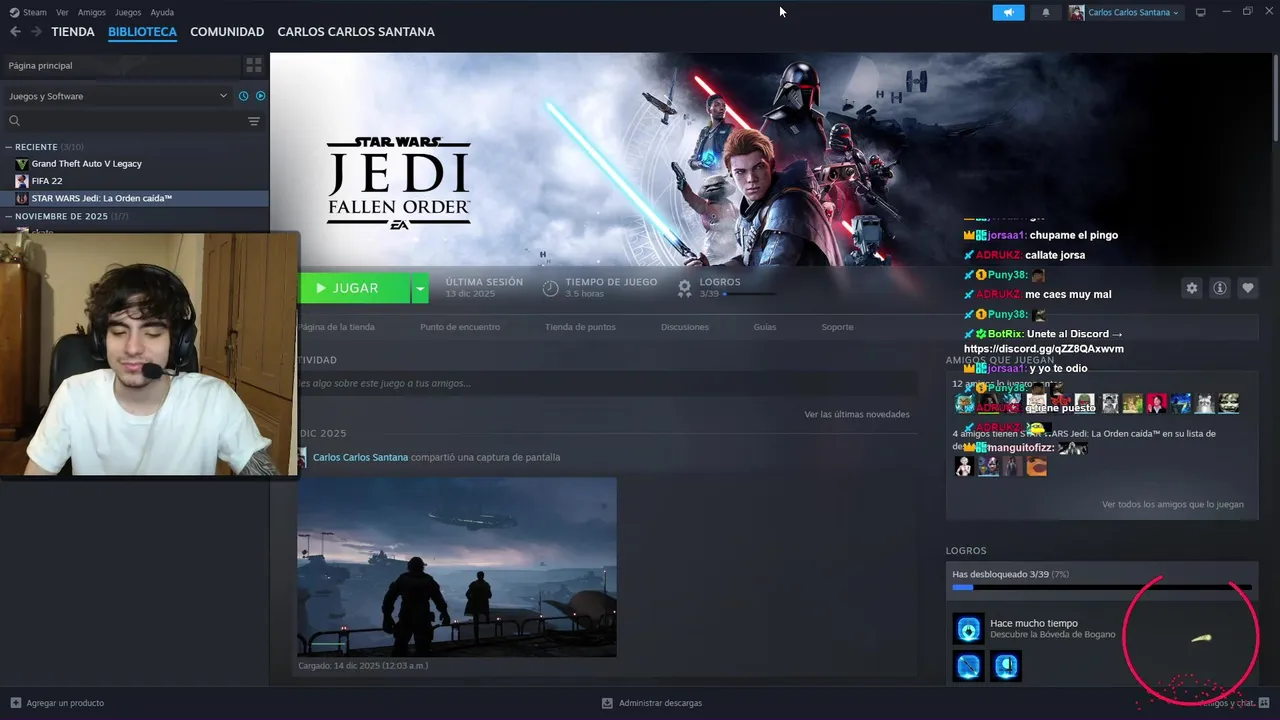This screenshot has width=1280, height=720.
Task: Click Agregar un producto
Action: 65,703
